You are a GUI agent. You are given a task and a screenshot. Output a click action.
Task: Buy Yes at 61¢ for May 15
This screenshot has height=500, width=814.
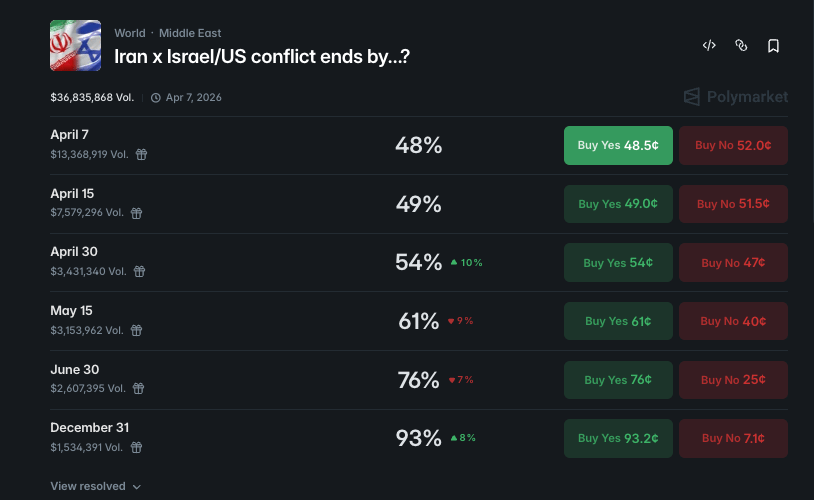click(618, 322)
